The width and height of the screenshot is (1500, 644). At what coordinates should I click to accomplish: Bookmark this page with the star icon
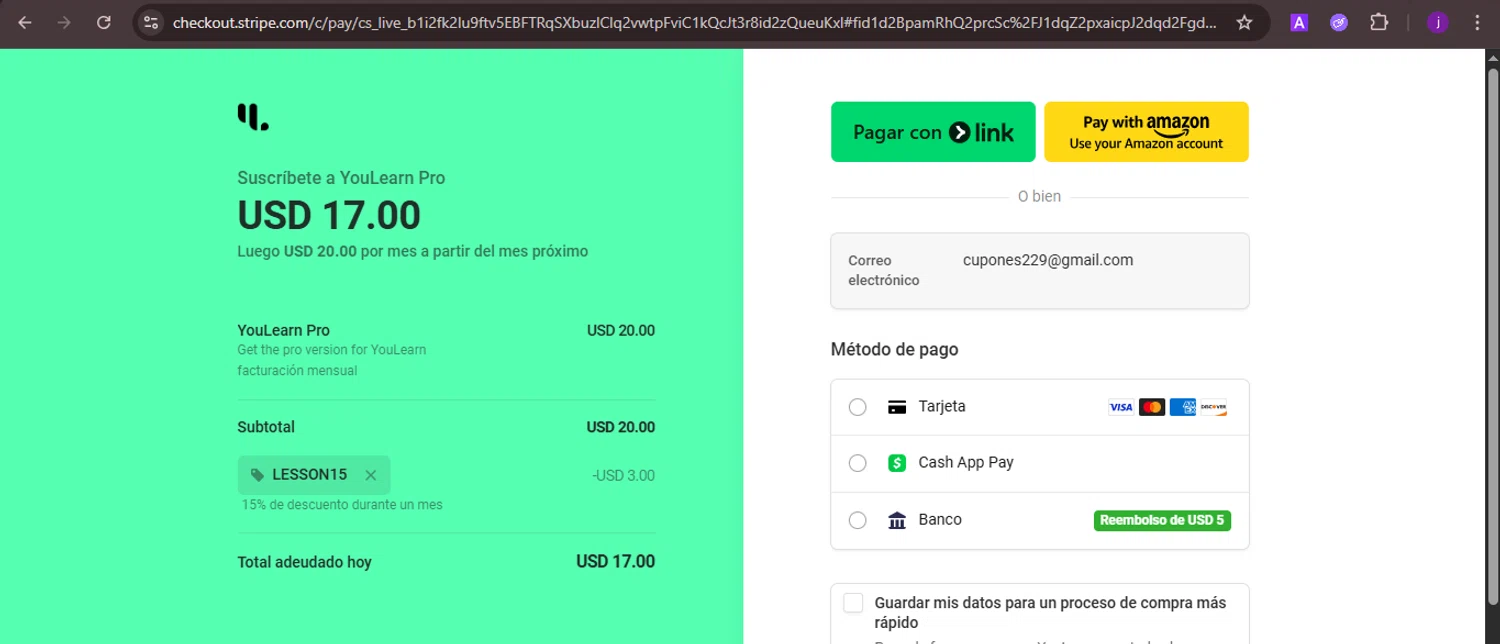[x=1244, y=22]
